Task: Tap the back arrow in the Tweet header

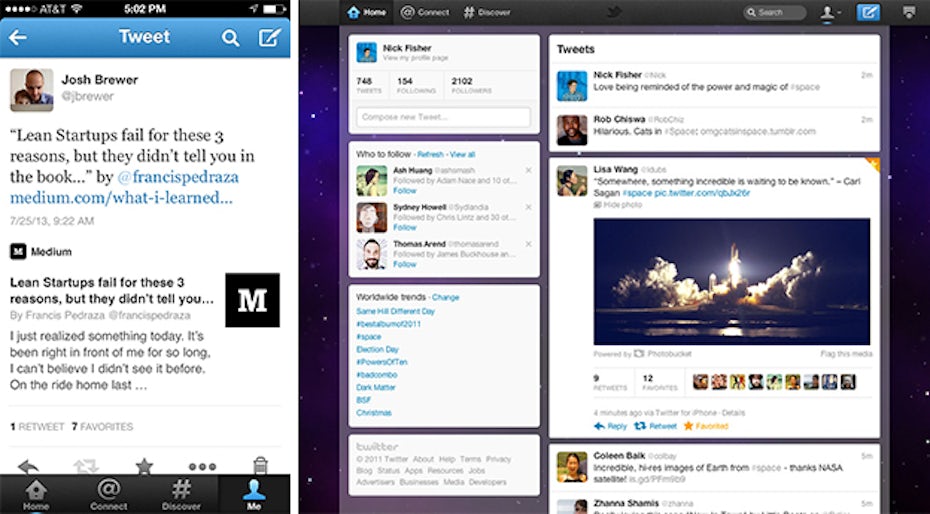Action: click(x=18, y=38)
